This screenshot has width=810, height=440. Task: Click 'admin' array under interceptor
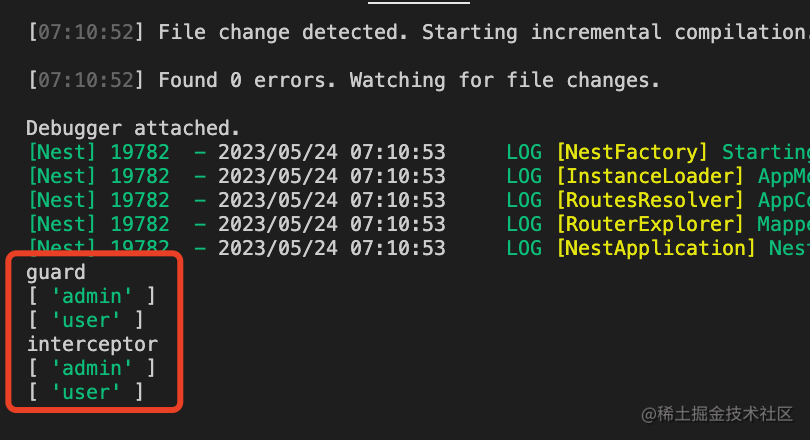click(92, 368)
